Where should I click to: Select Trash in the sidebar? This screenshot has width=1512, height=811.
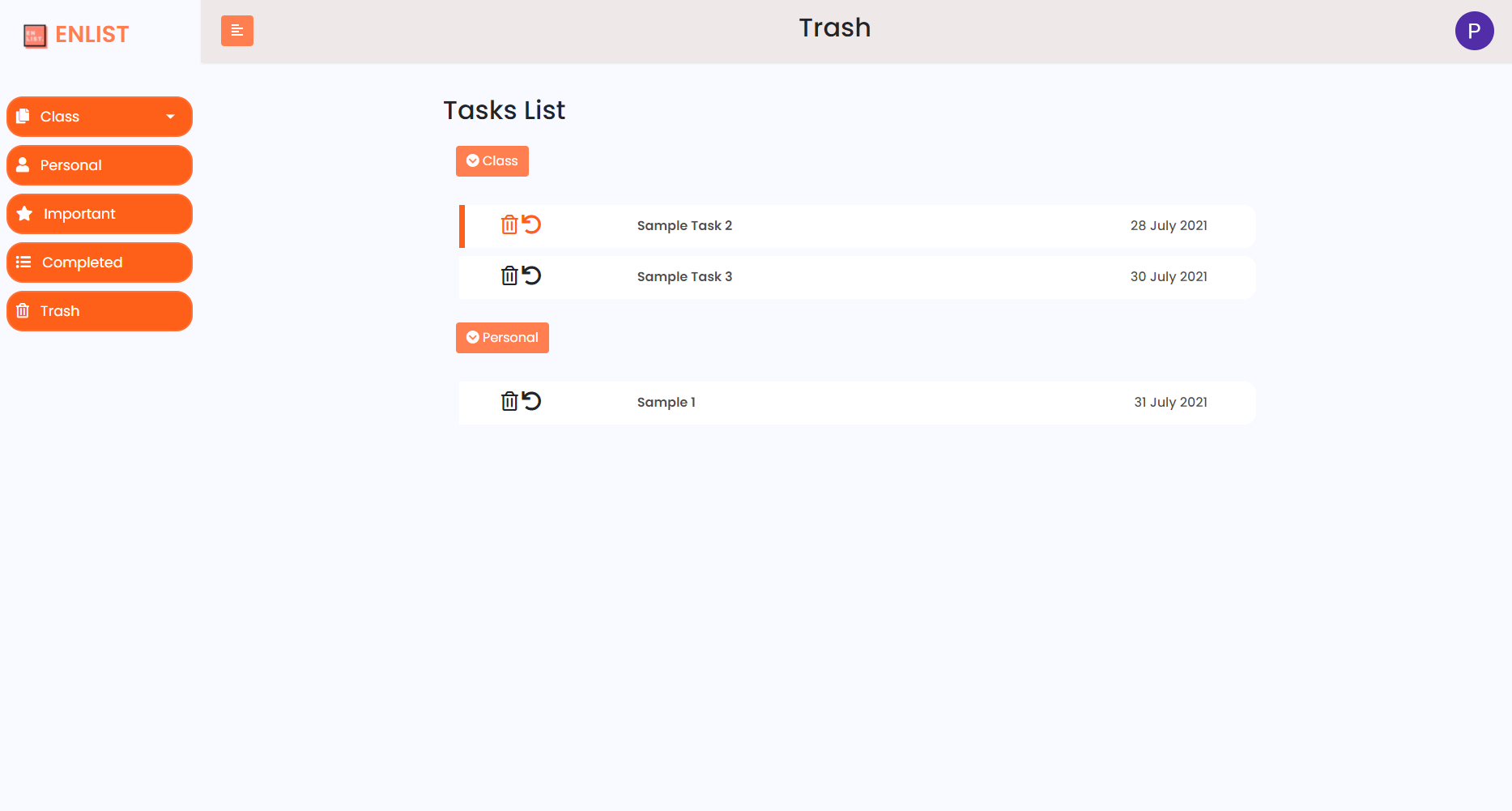point(100,311)
